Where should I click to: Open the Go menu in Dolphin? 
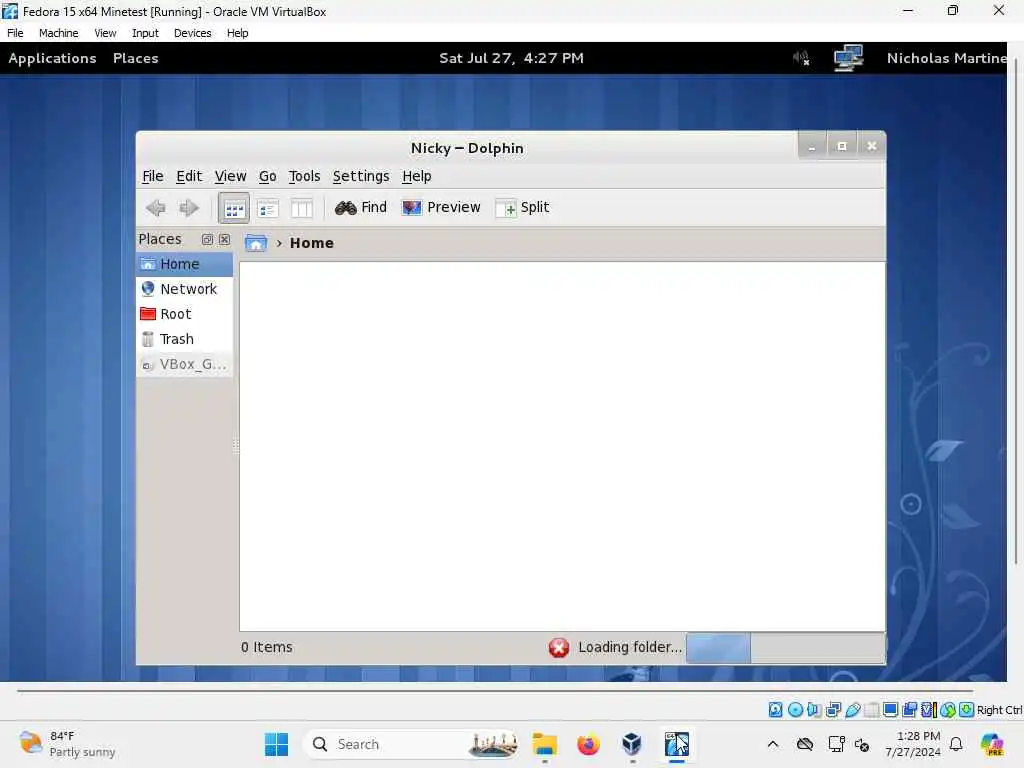pyautogui.click(x=268, y=176)
